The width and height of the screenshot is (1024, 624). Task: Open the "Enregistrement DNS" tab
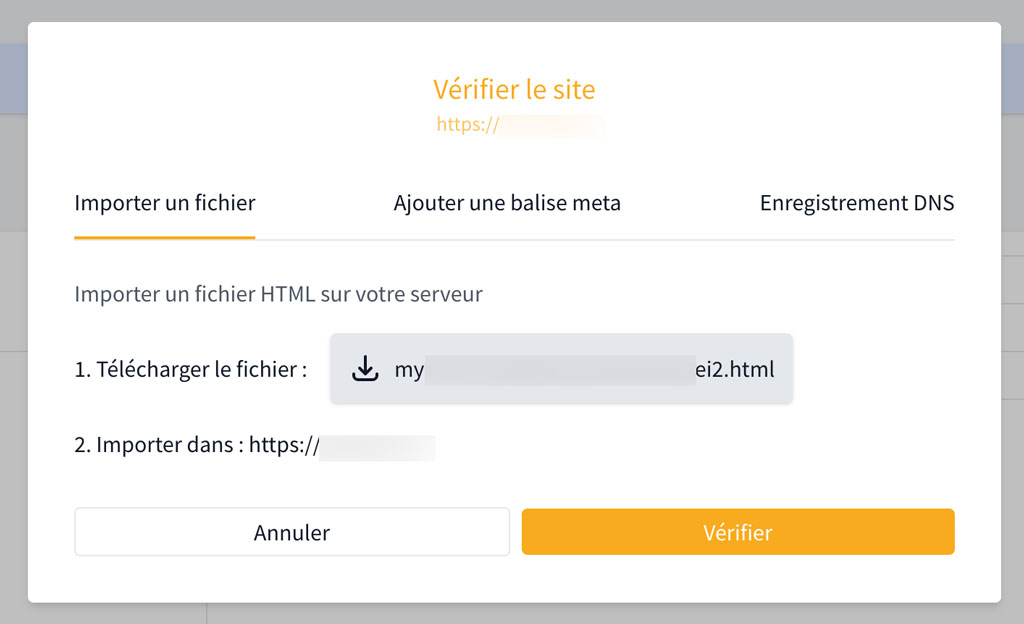click(856, 203)
